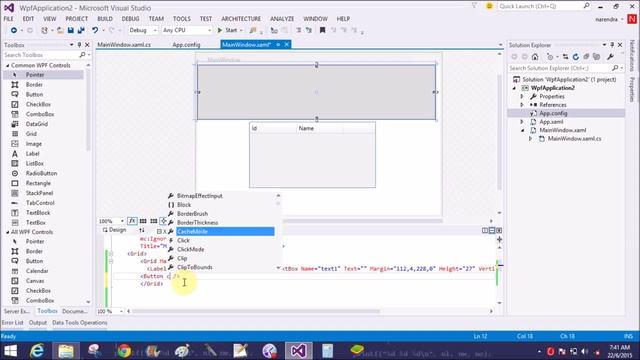Switch to vertical split view
Viewport: 640px width, 360px height.
pyautogui.click(x=485, y=230)
